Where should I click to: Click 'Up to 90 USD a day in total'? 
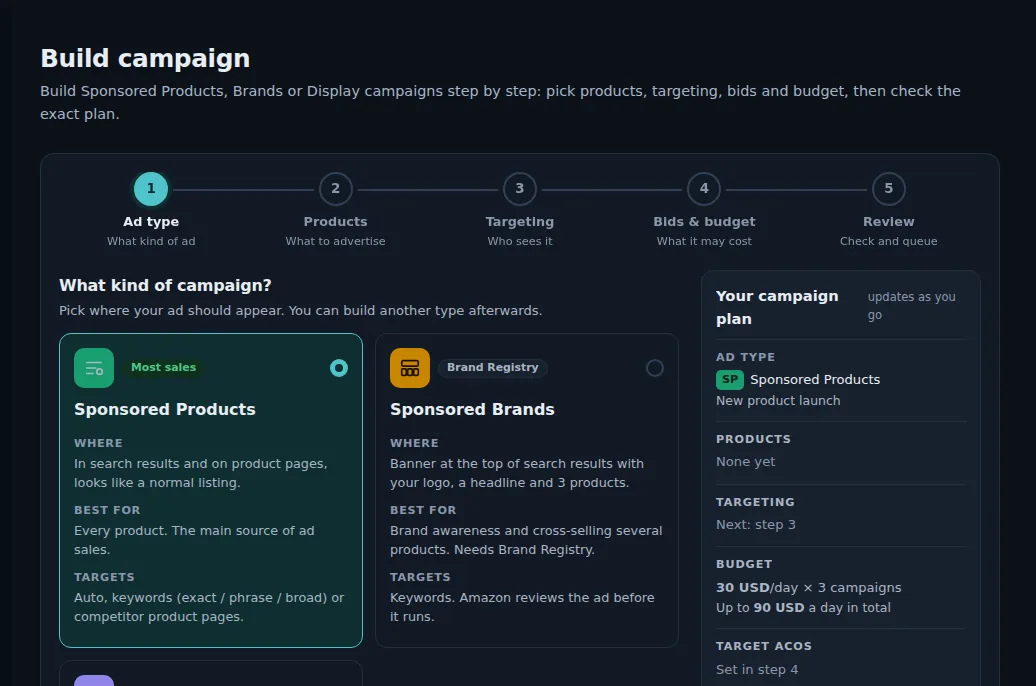point(803,607)
